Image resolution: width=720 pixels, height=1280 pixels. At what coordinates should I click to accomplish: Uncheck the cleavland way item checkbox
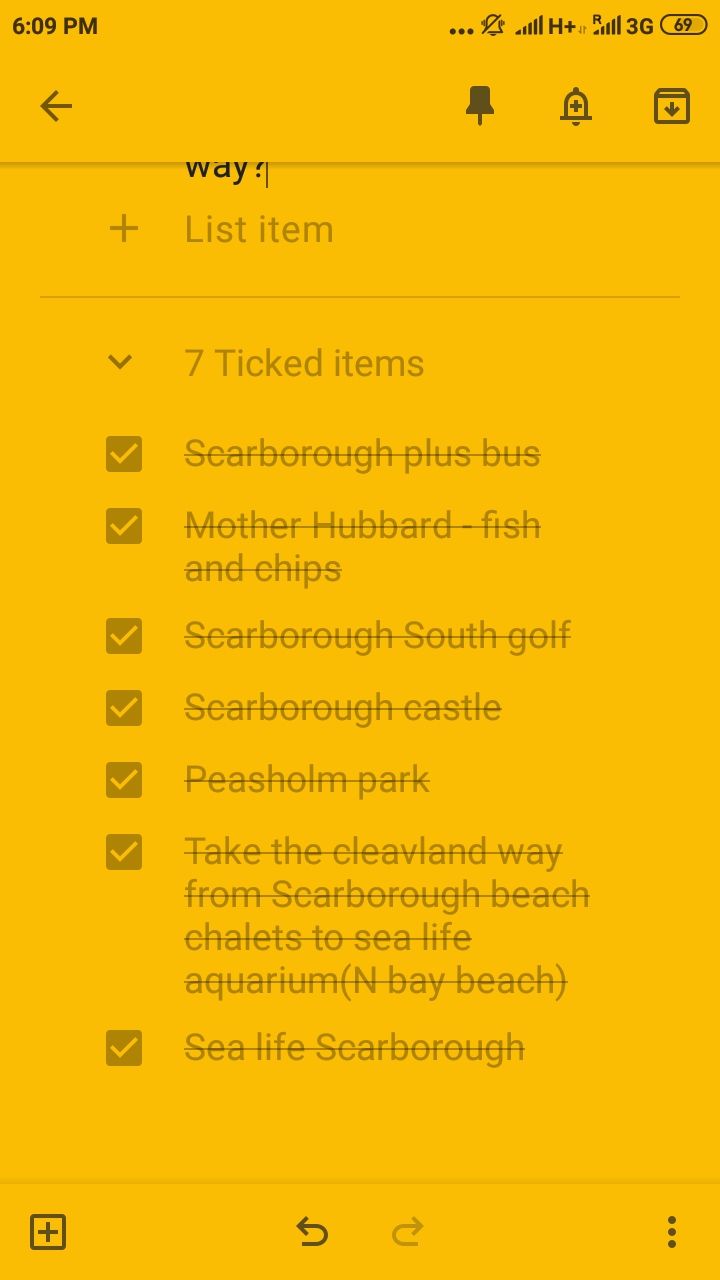(x=124, y=852)
